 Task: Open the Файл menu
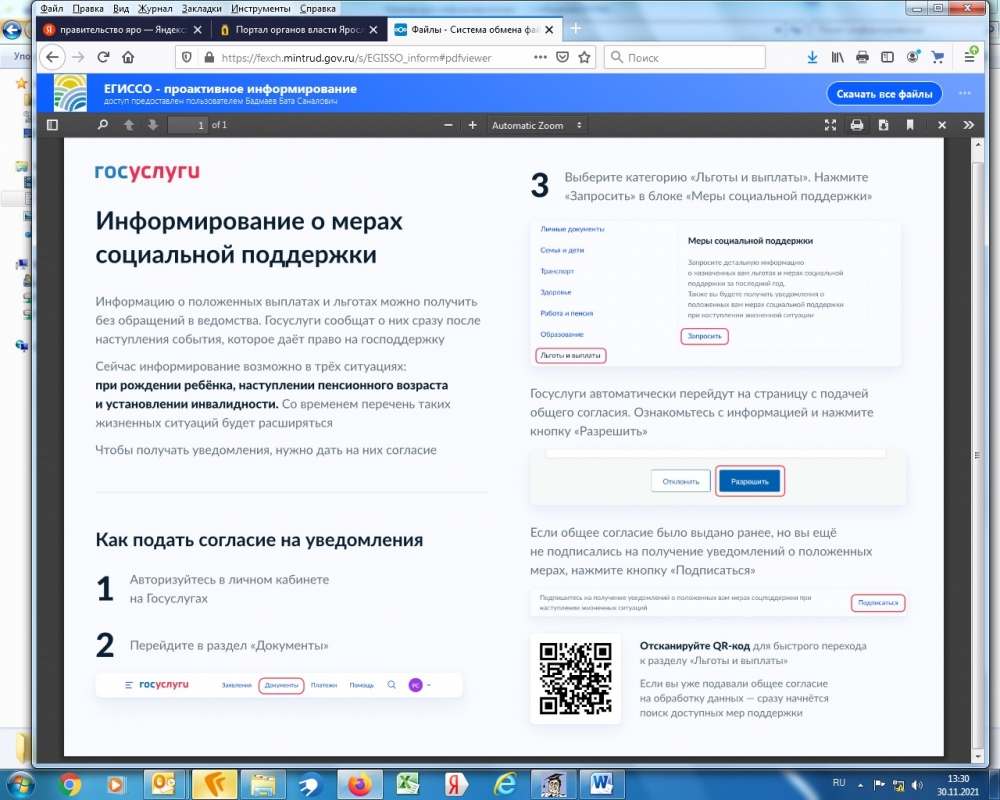52,8
